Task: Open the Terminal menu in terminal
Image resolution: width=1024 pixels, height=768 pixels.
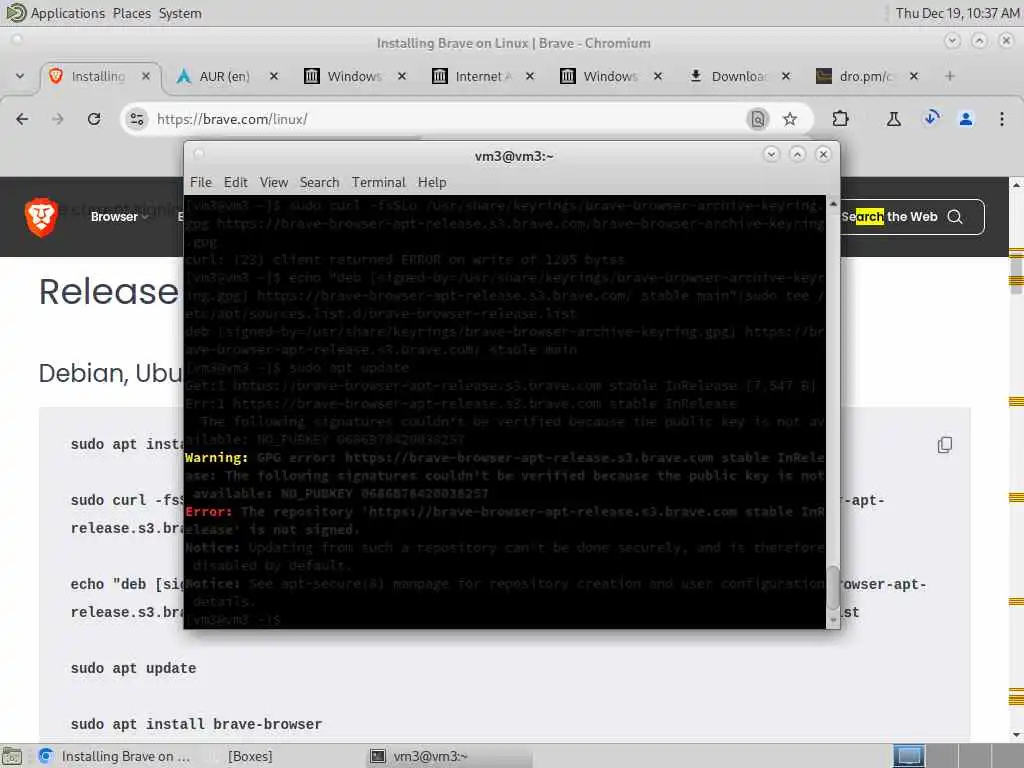Action: (379, 182)
